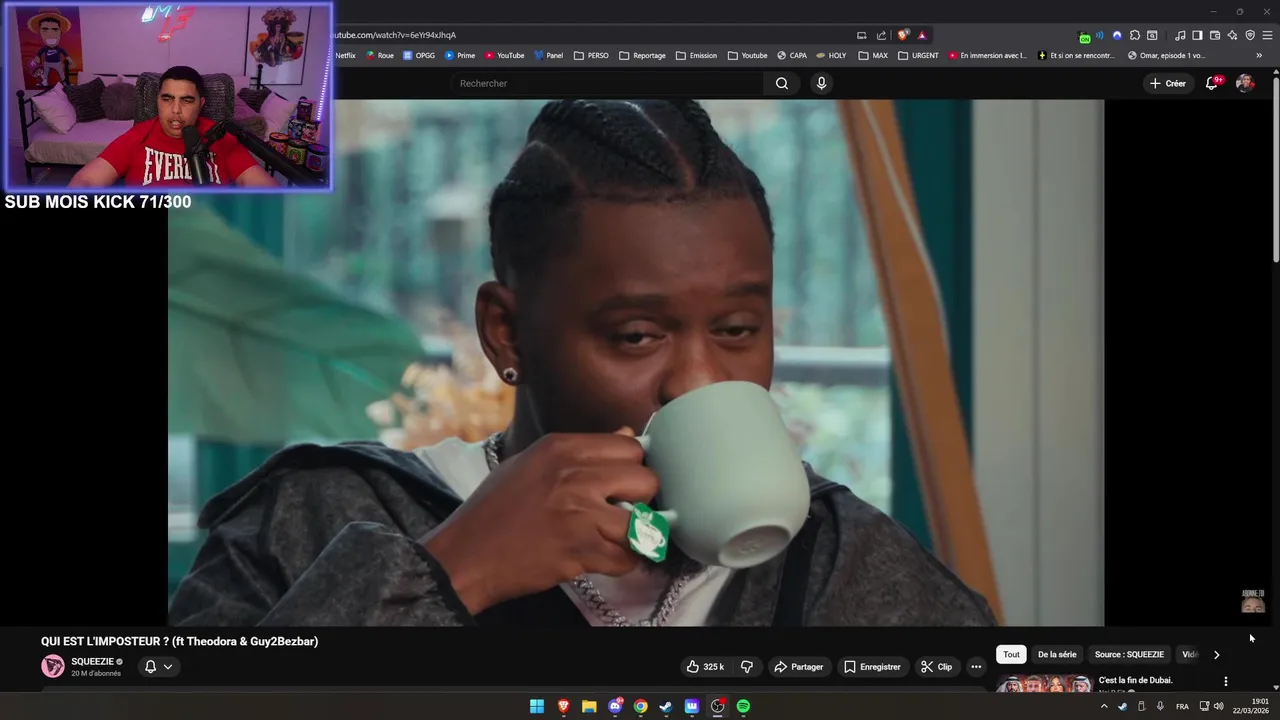This screenshot has width=1280, height=720.
Task: Open clock and date 19:01
Action: click(x=1251, y=706)
